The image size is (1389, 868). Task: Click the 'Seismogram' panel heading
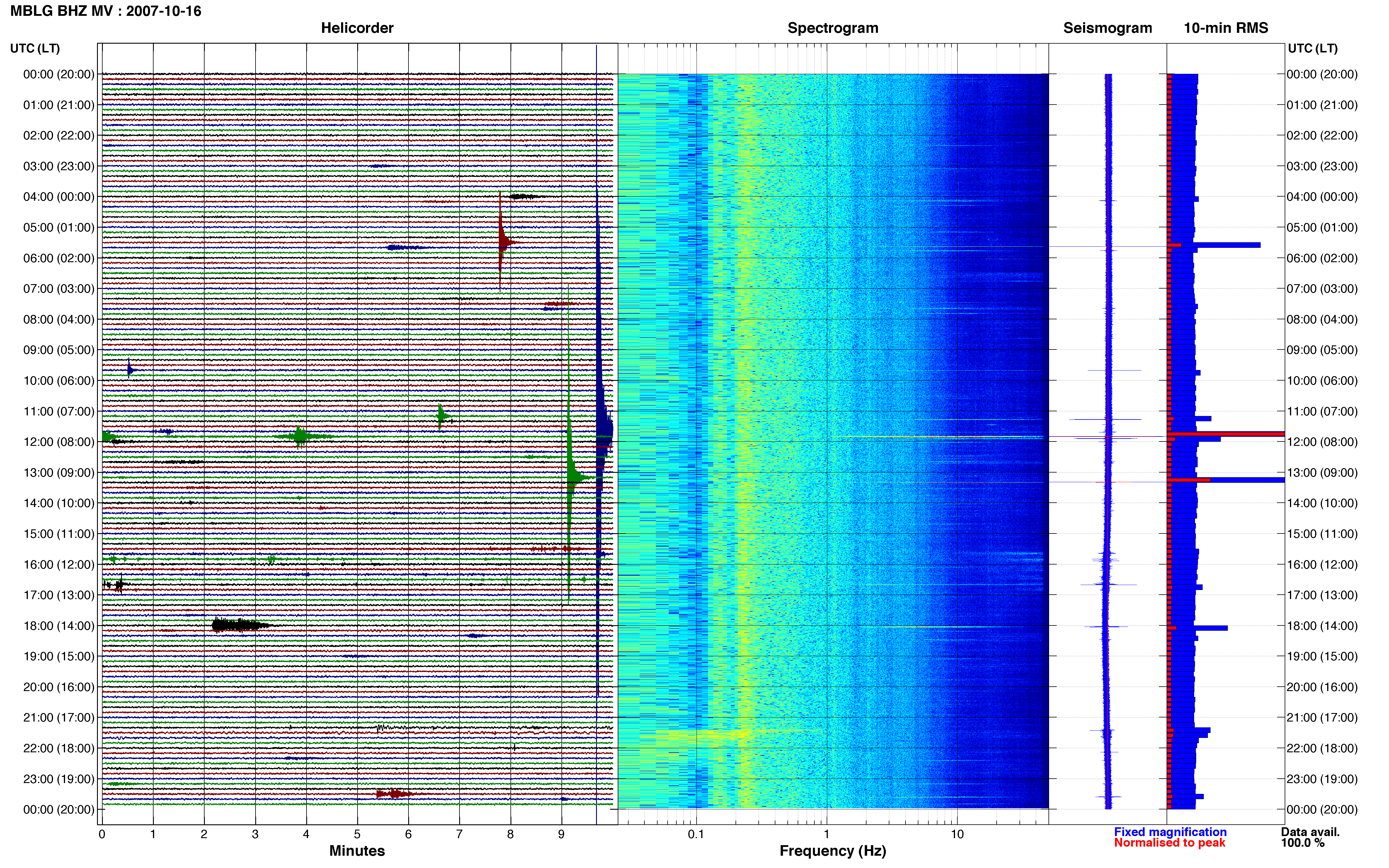(x=1108, y=28)
